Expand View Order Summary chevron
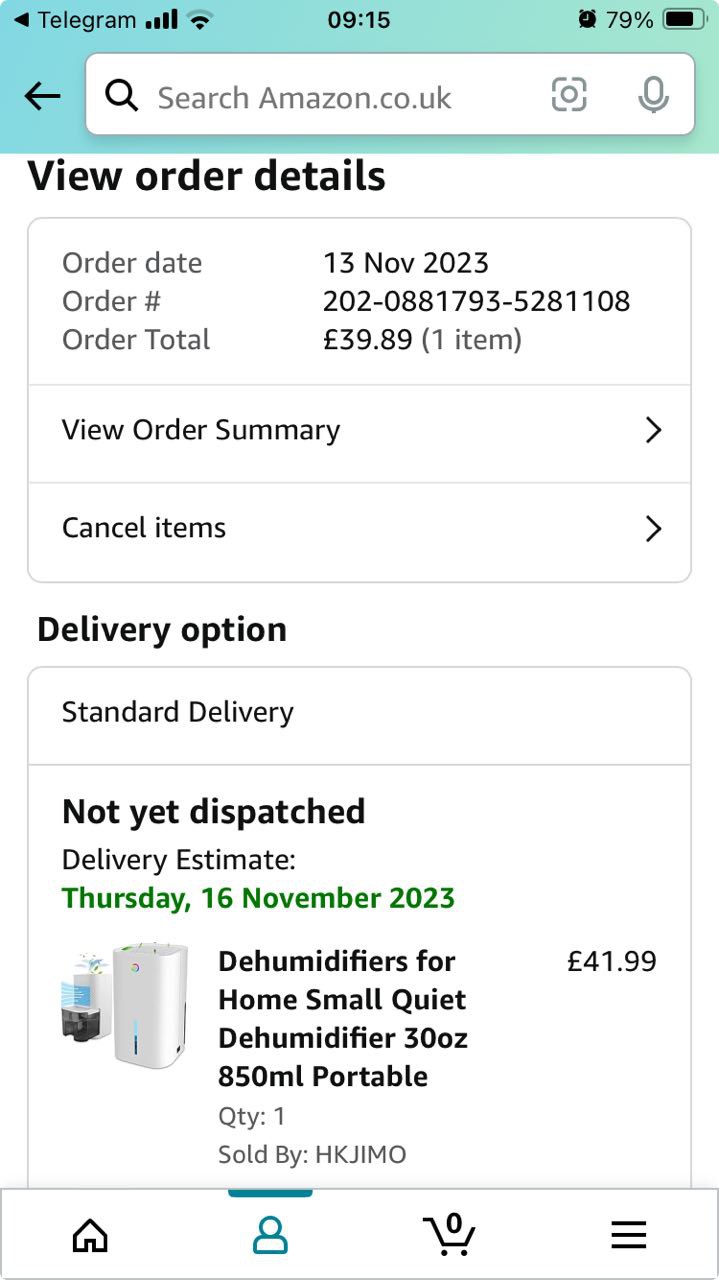 (653, 430)
